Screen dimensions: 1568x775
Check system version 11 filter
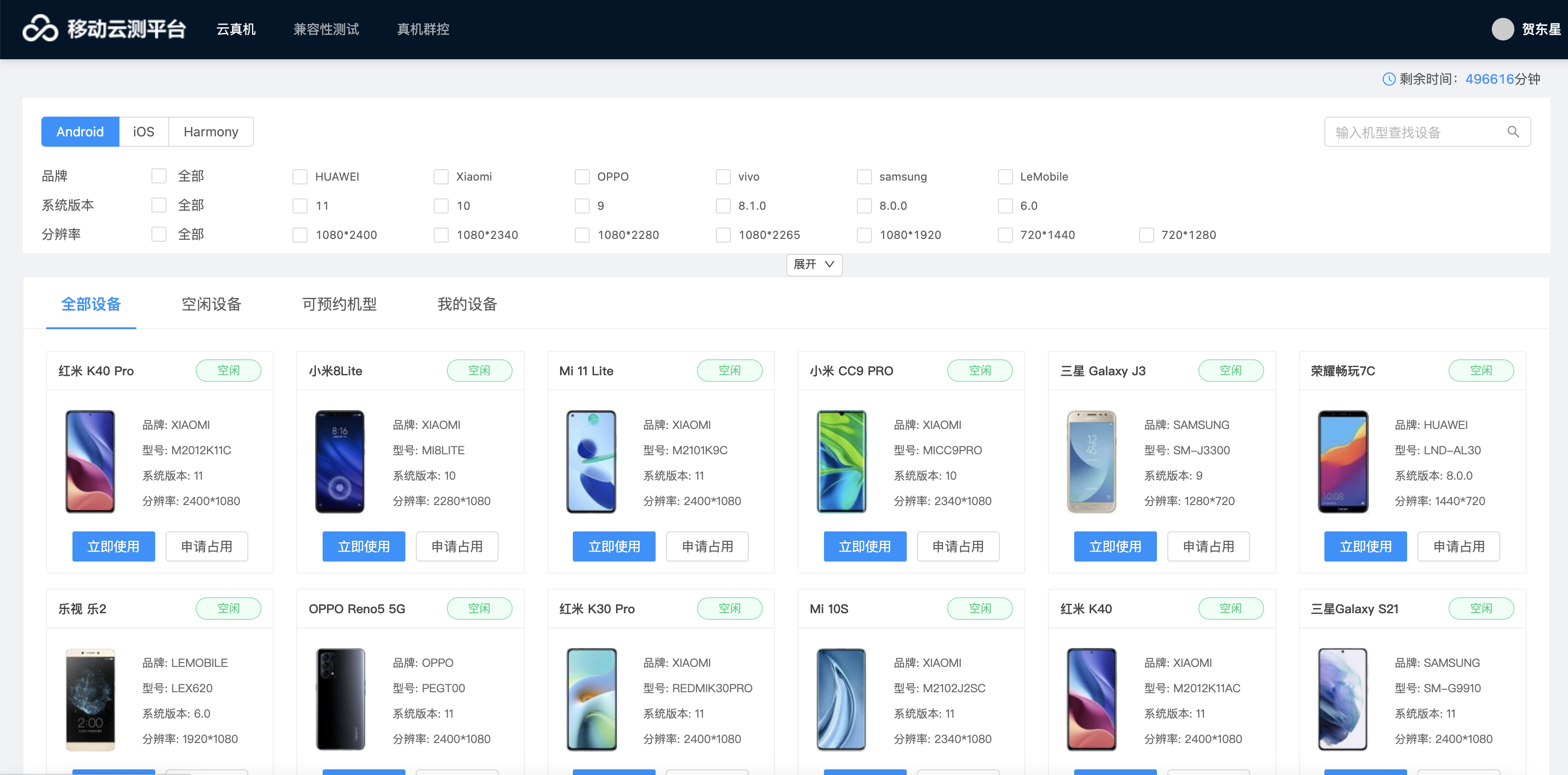(x=300, y=206)
